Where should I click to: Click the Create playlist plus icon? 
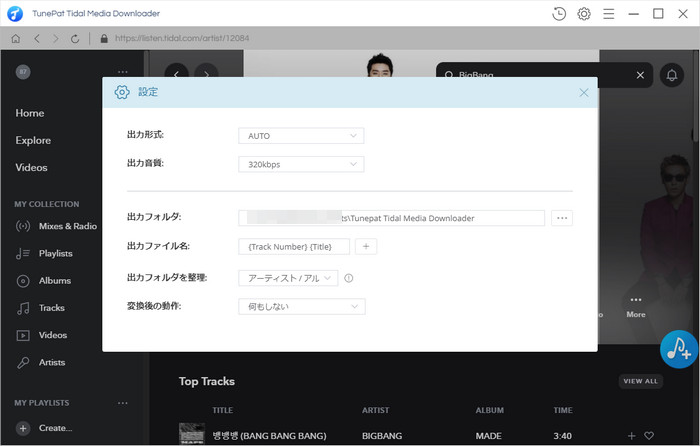[x=23, y=428]
